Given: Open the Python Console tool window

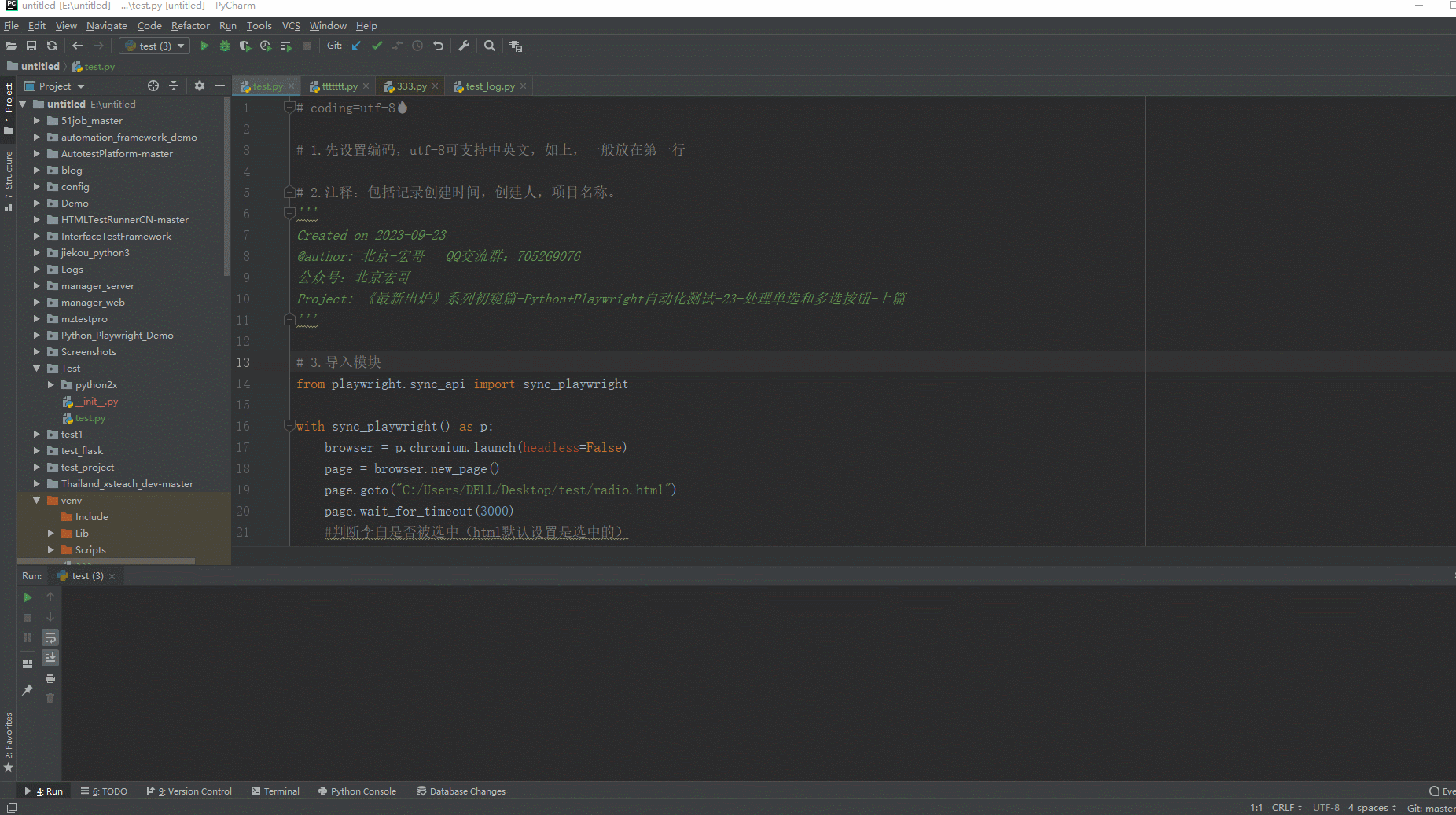Looking at the screenshot, I should 357,791.
